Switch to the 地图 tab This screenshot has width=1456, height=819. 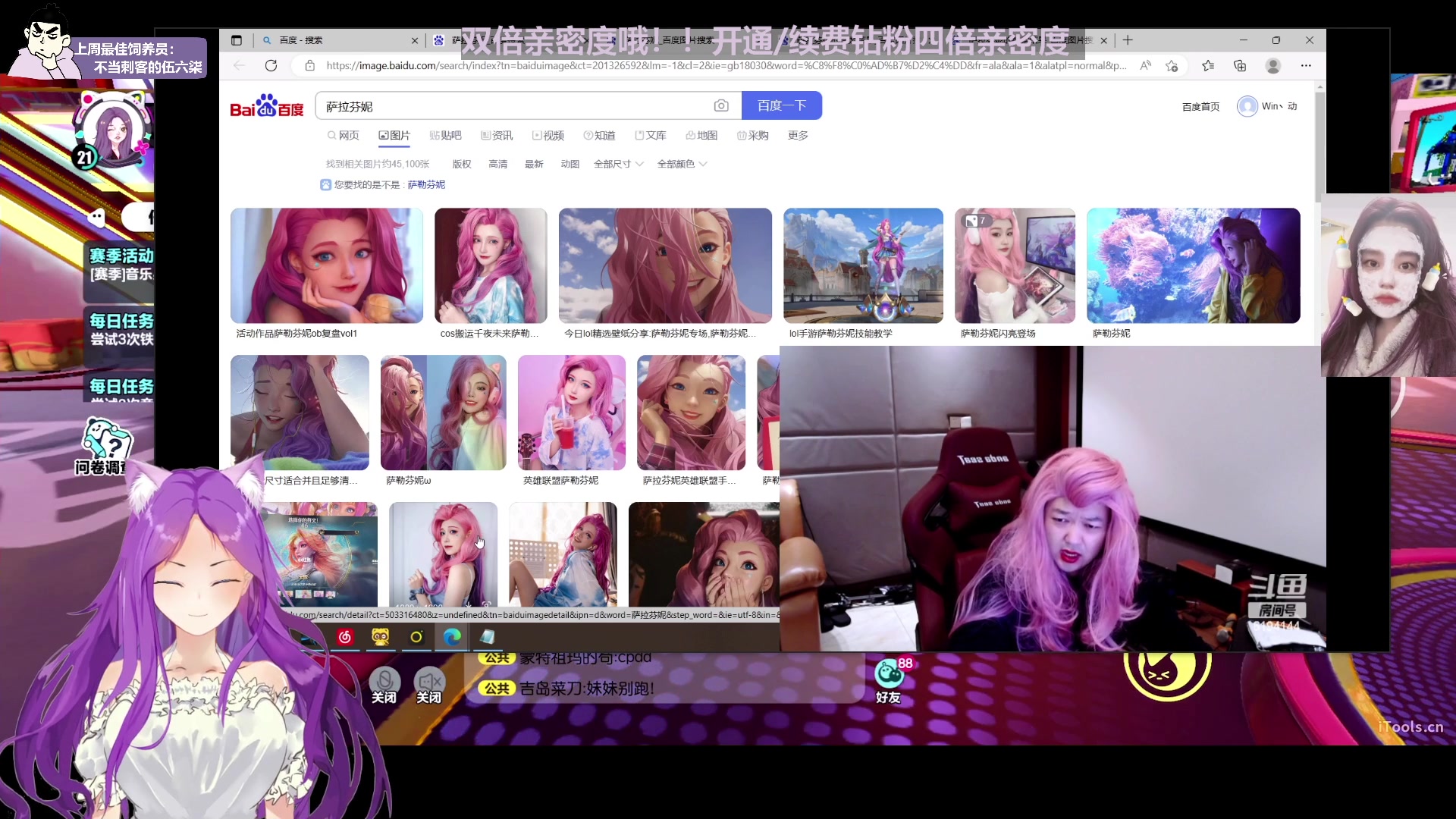(701, 136)
